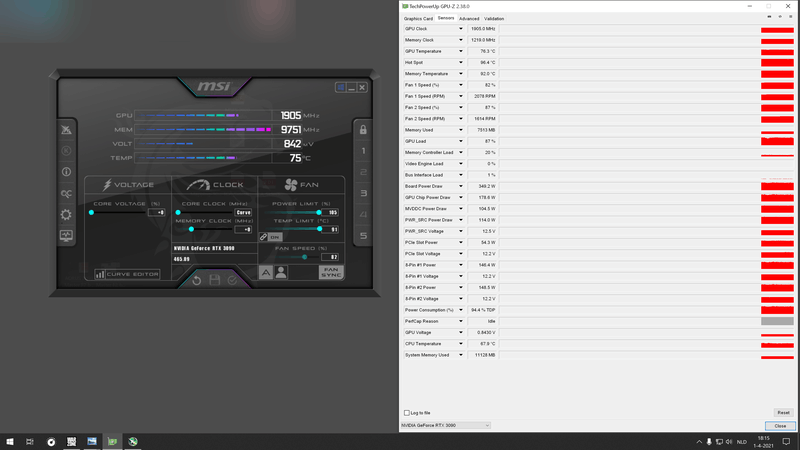Adjust the Temp Limit slider handle
The height and width of the screenshot is (450, 800).
320,229
